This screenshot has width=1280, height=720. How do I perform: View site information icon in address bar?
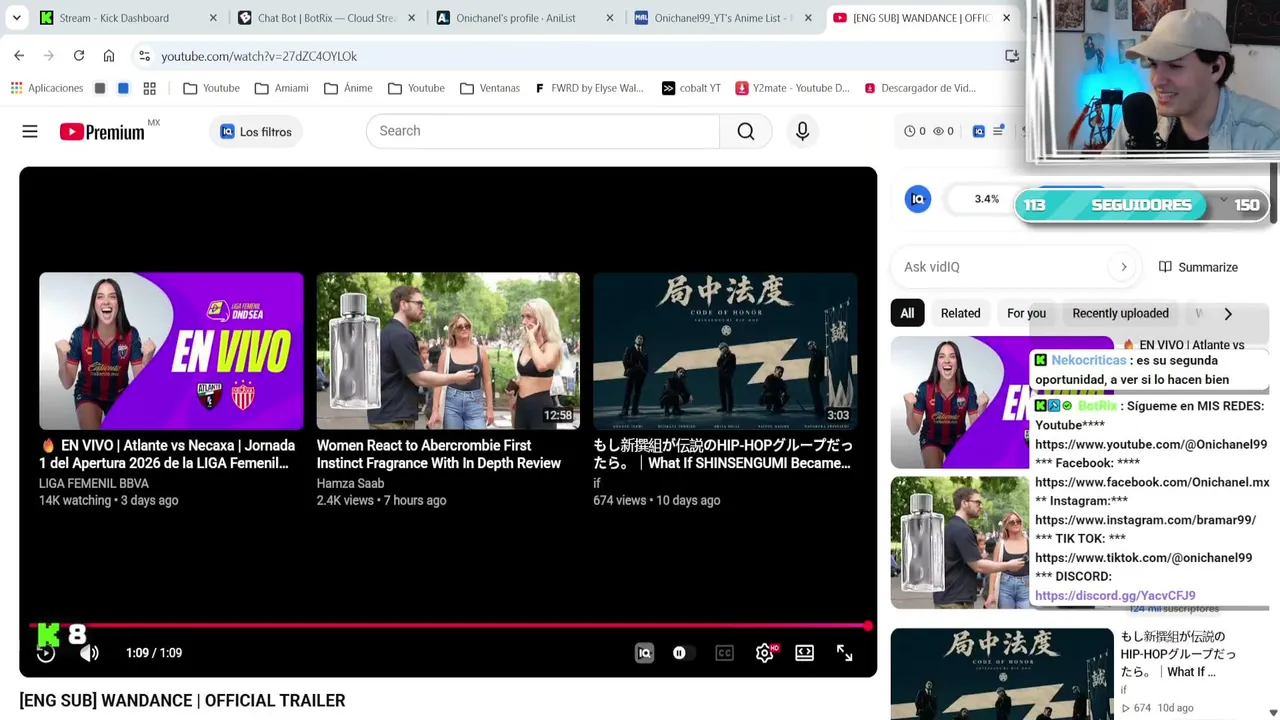[x=144, y=56]
